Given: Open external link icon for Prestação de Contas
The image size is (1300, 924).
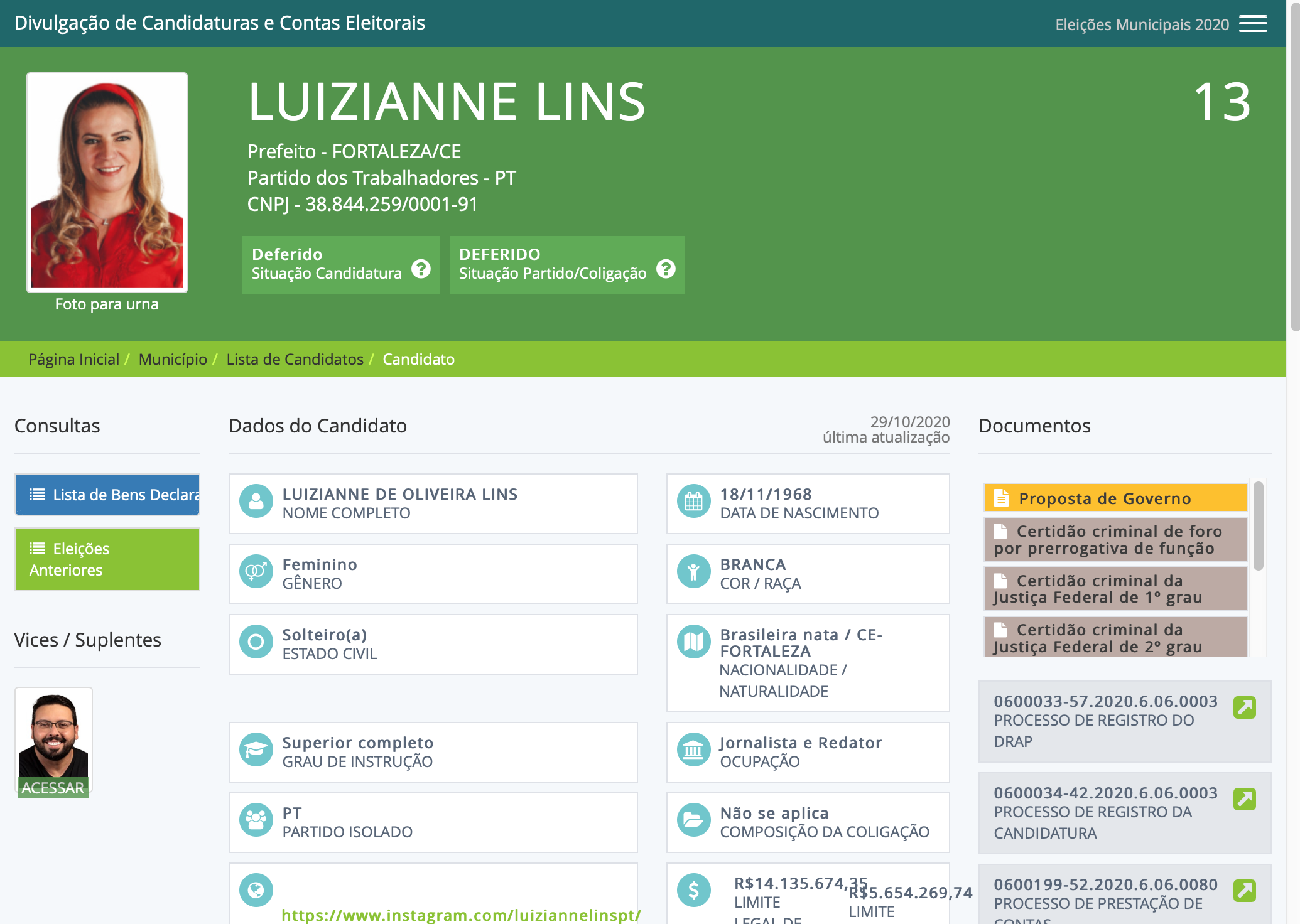Looking at the screenshot, I should [1244, 891].
